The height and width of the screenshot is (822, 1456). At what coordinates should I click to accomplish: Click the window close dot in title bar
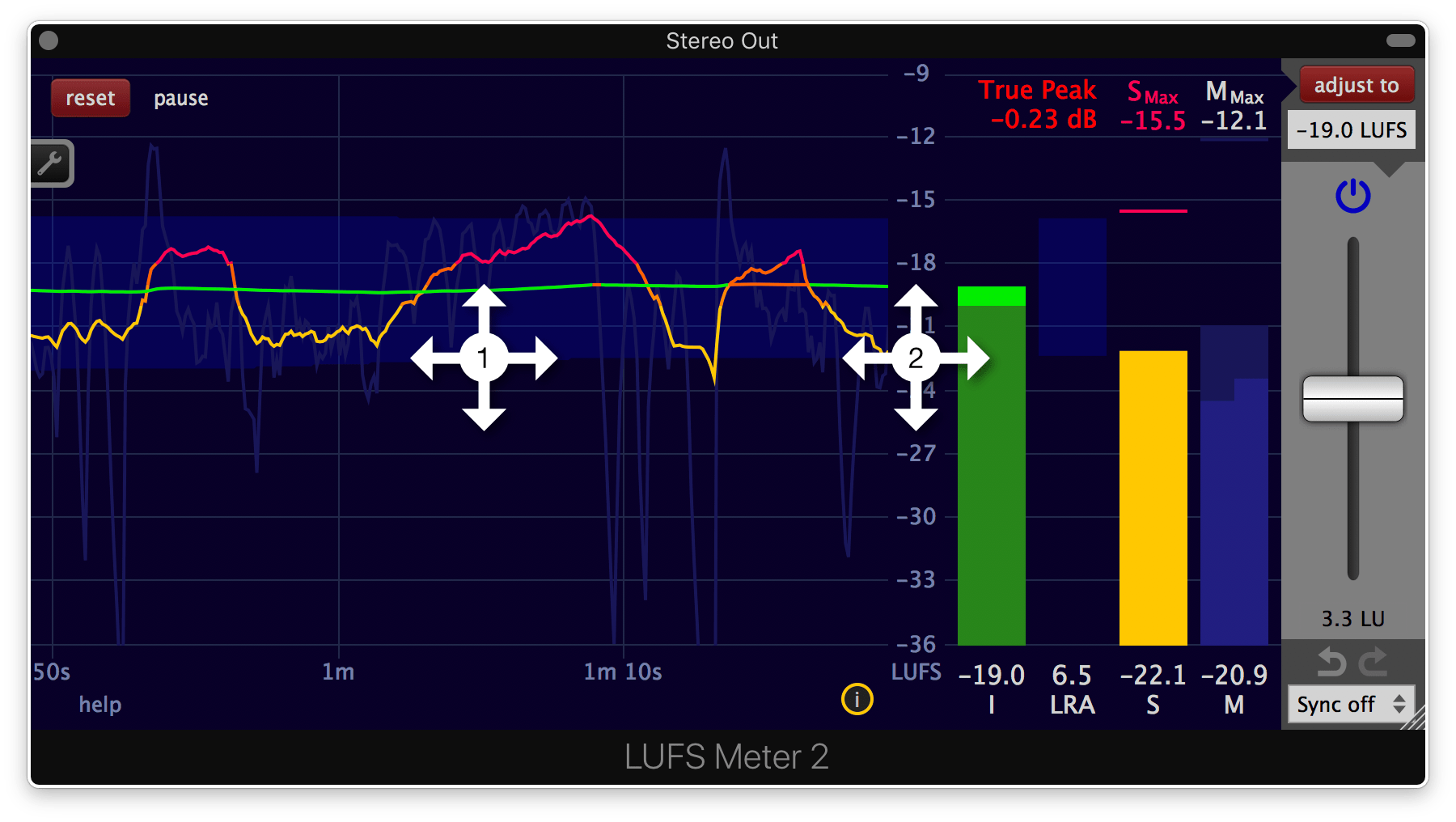pos(49,40)
